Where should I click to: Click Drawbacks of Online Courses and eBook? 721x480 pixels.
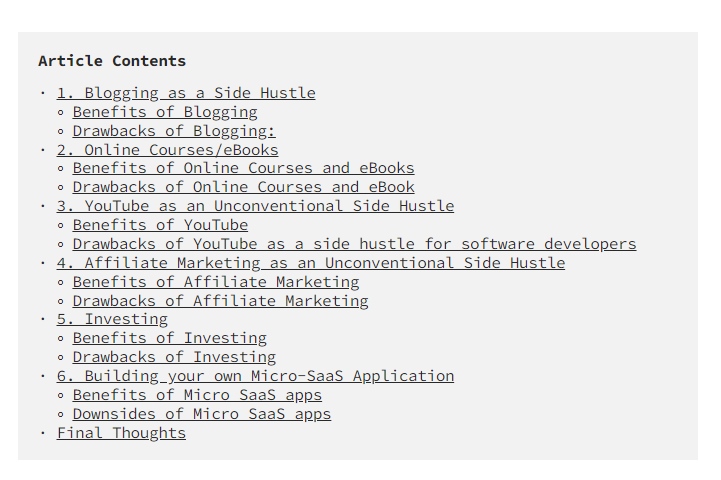click(x=243, y=187)
